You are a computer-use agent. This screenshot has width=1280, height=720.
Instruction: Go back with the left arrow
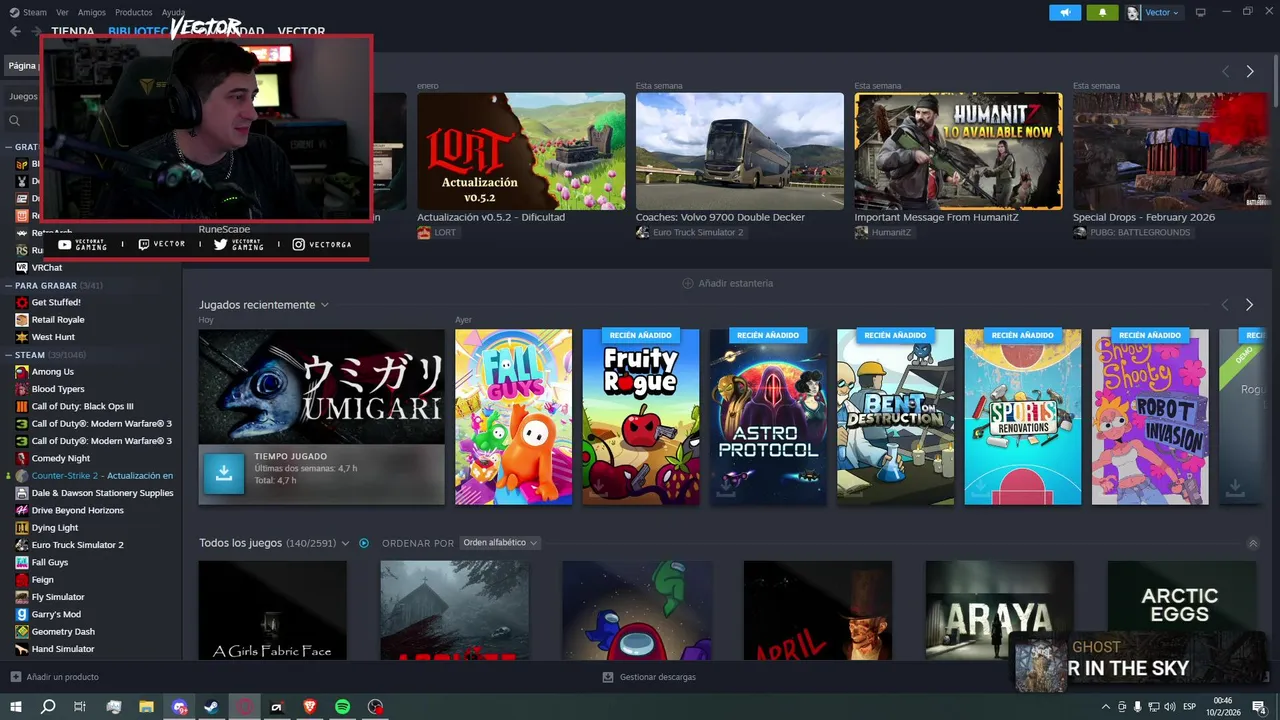(x=15, y=31)
